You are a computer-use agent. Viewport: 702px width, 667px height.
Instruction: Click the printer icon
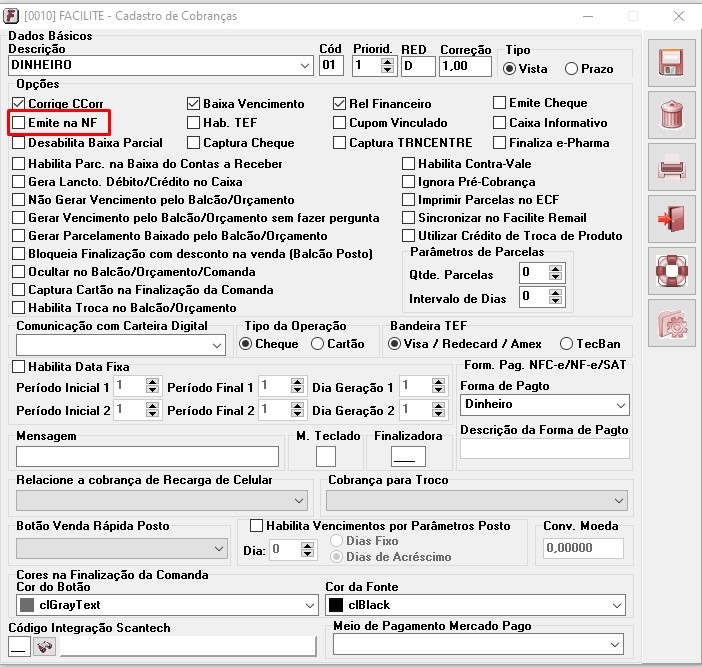click(x=672, y=167)
